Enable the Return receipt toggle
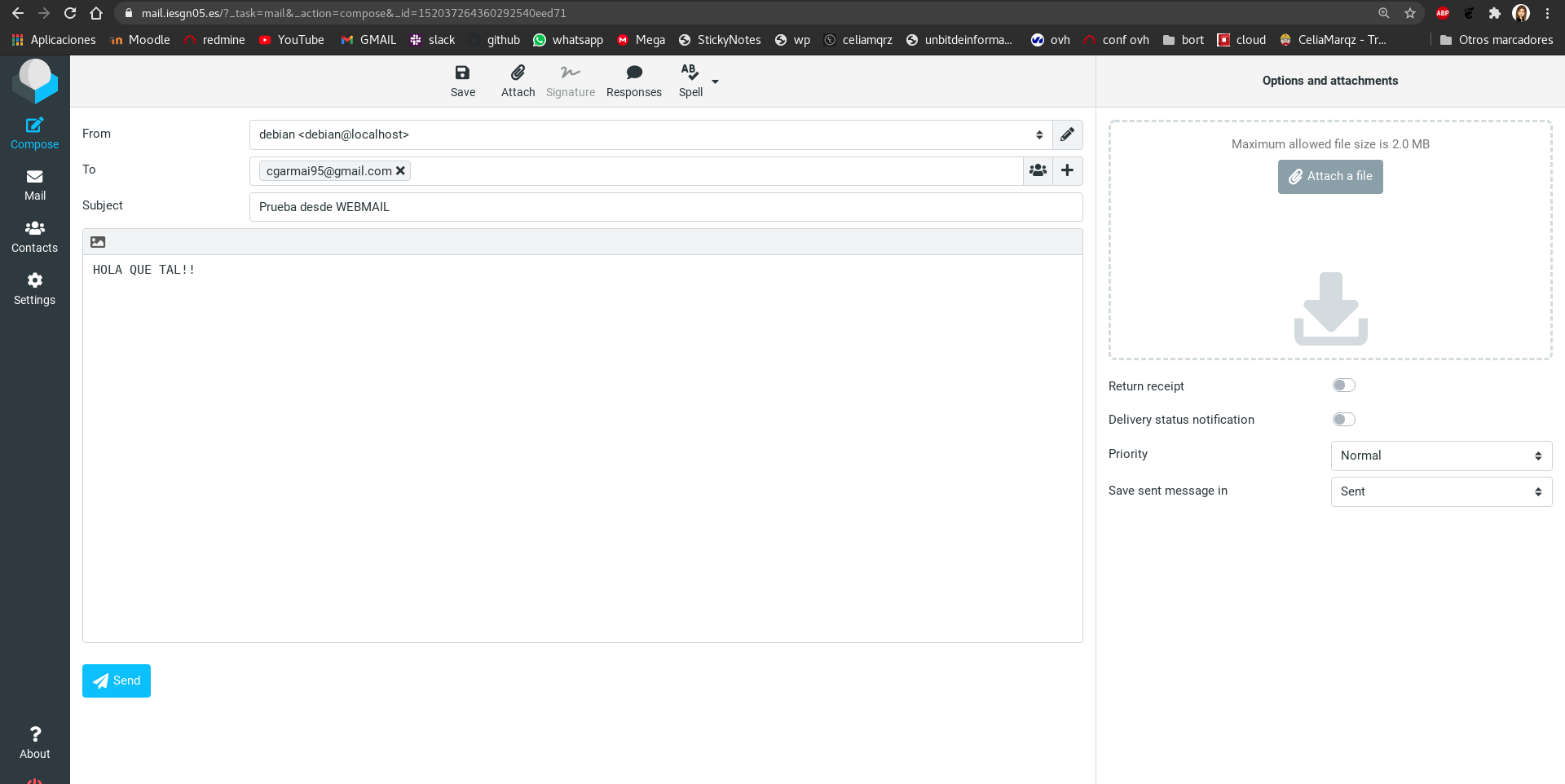The image size is (1565, 784). (1343, 385)
